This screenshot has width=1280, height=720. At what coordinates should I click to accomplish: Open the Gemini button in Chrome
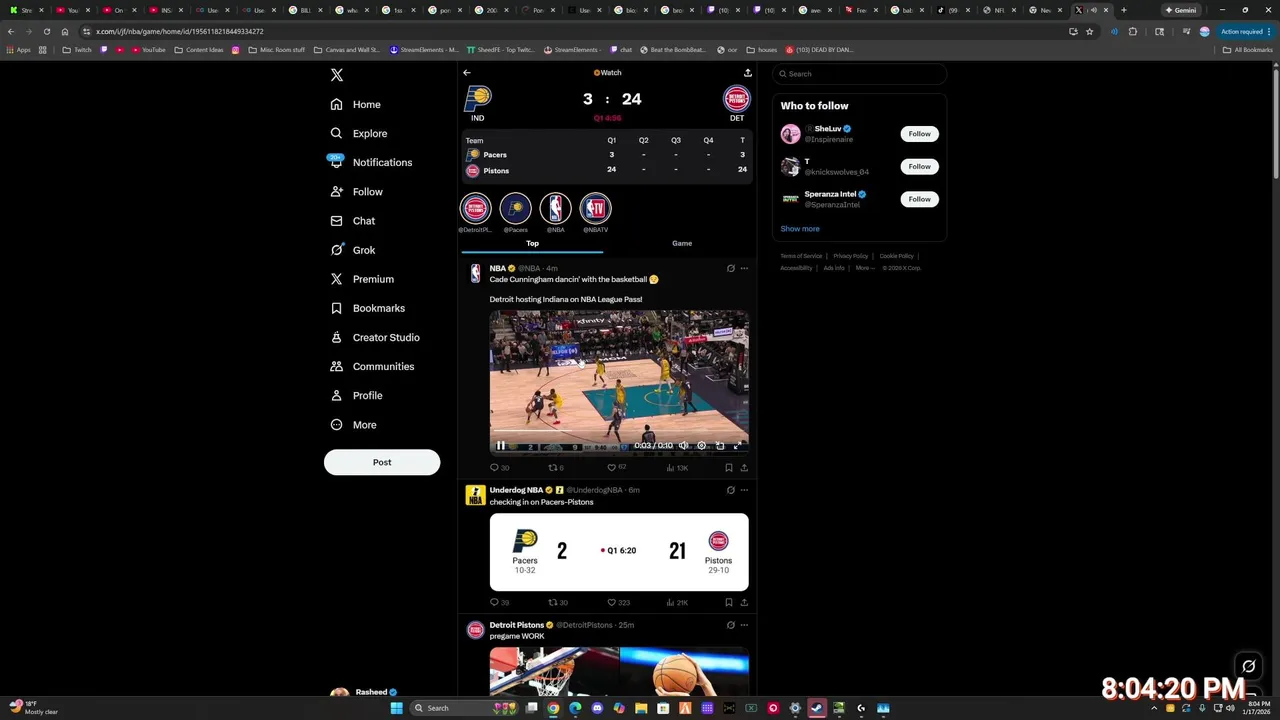[1180, 10]
